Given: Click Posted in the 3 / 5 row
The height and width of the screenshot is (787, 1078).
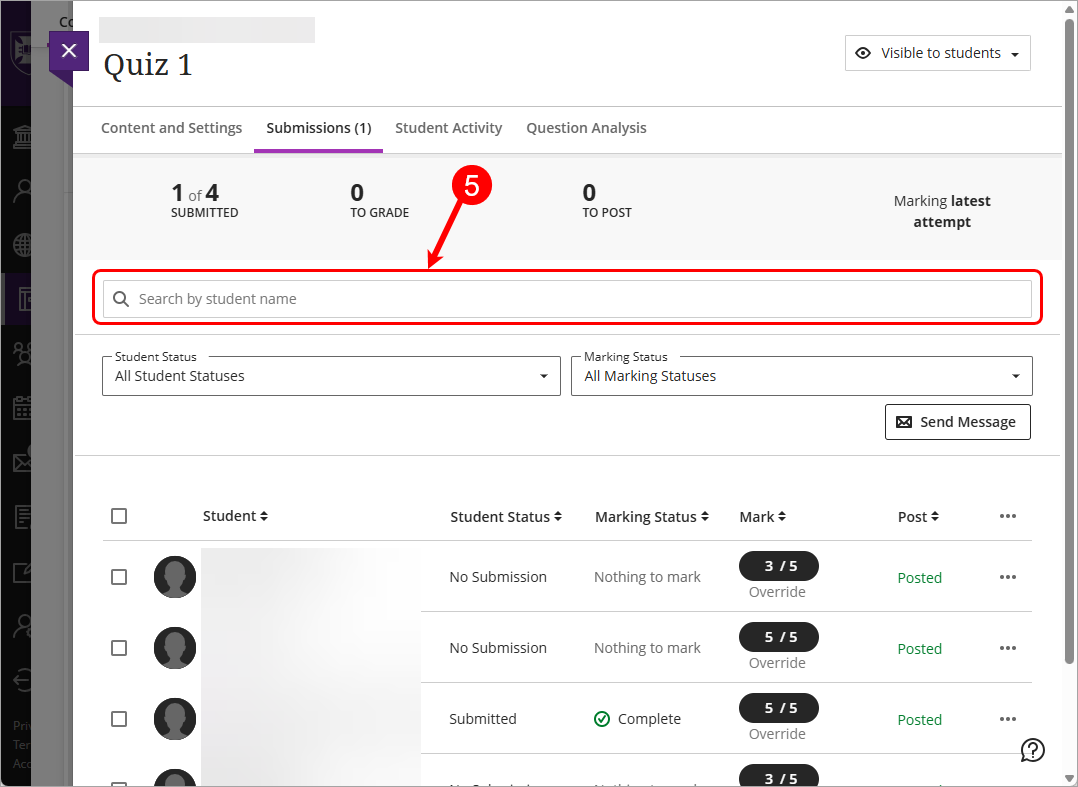Looking at the screenshot, I should coord(919,578).
